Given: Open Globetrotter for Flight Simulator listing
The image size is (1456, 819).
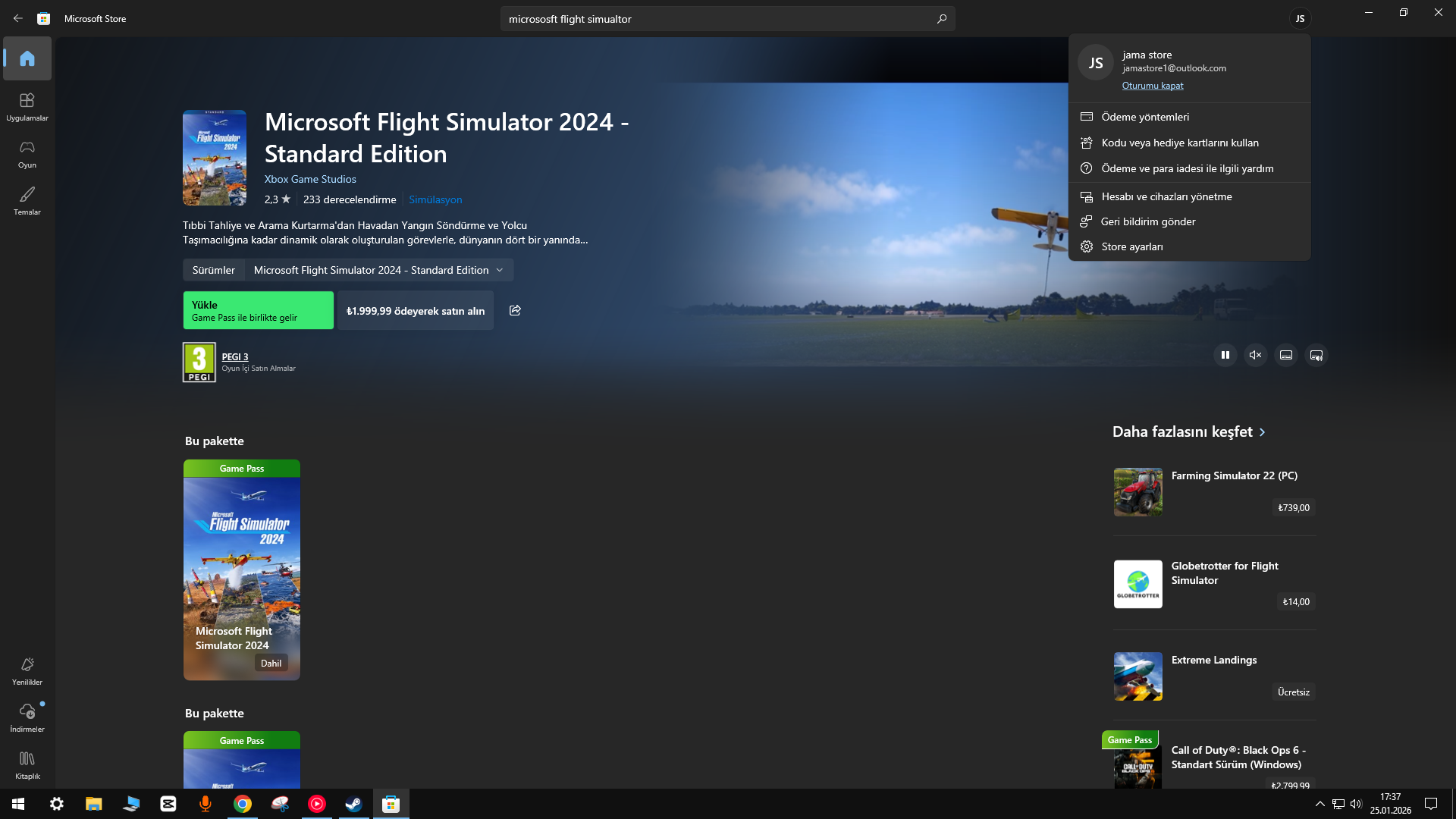Looking at the screenshot, I should coord(1214,584).
